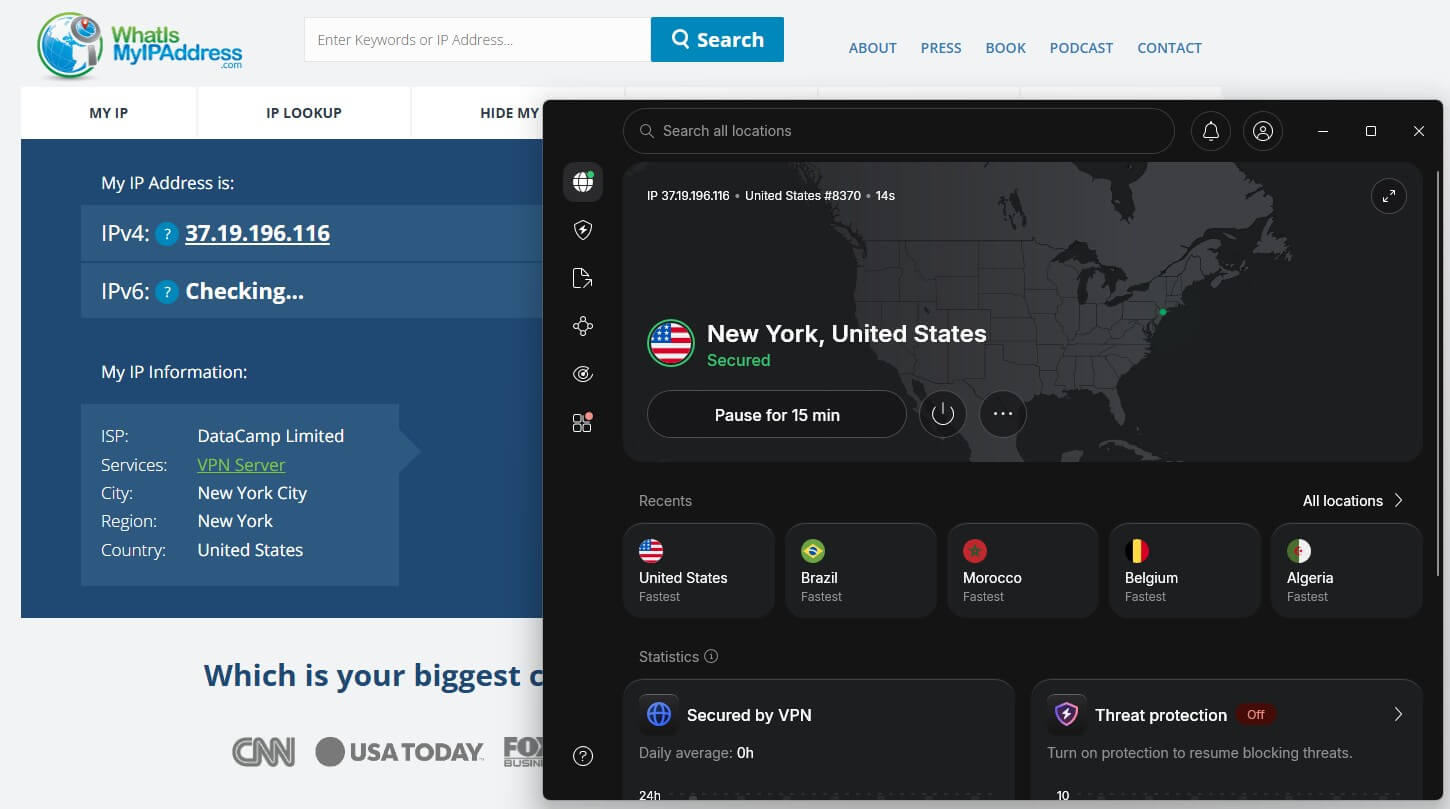This screenshot has height=809, width=1450.
Task: Click the Secured by VPN globe icon
Action: pyautogui.click(x=659, y=714)
